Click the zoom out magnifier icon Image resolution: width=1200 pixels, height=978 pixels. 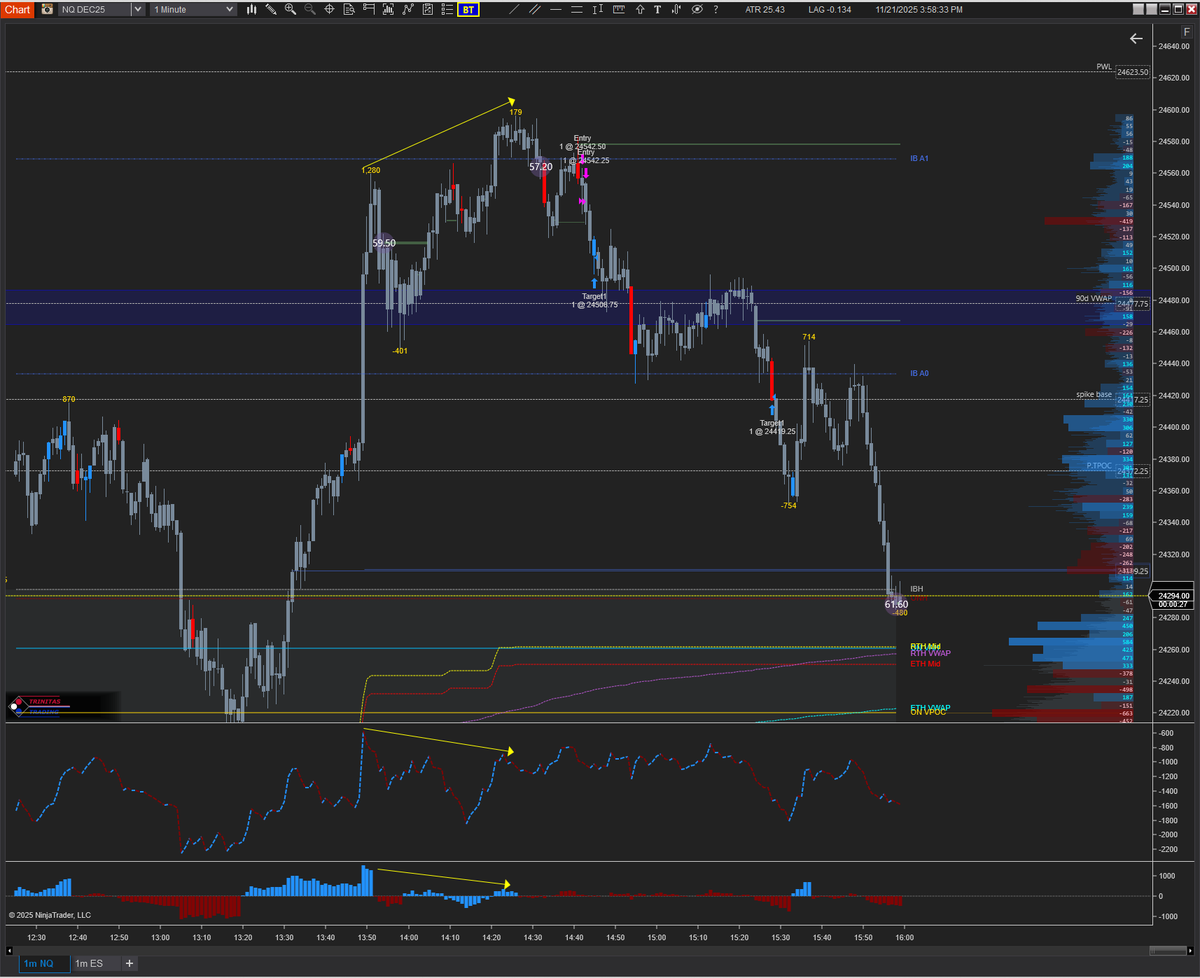click(310, 9)
